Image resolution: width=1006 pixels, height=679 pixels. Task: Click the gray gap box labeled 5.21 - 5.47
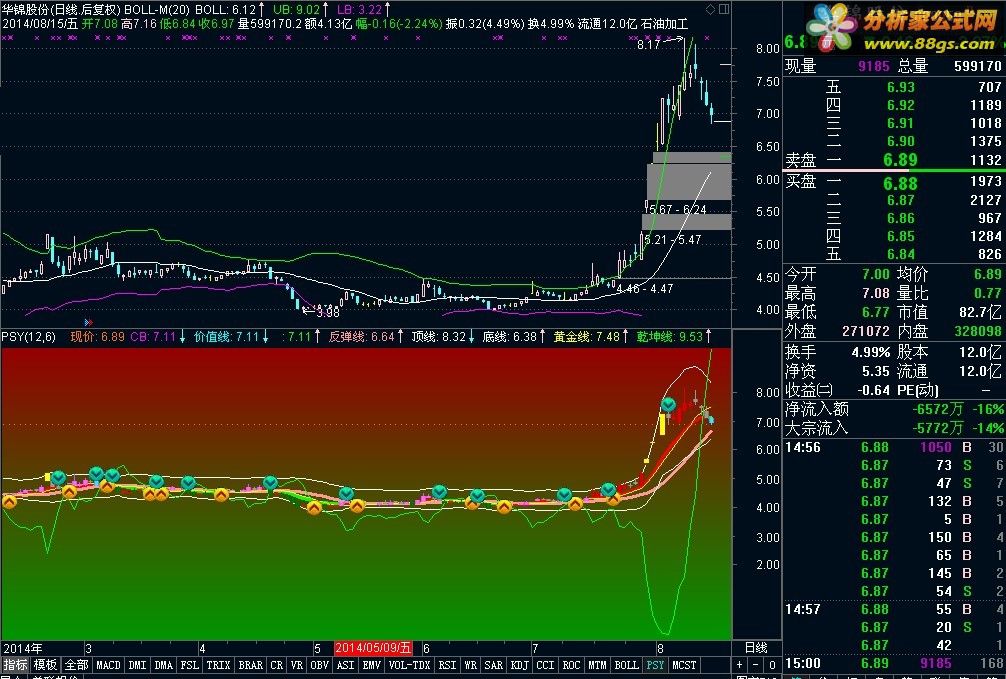(686, 222)
